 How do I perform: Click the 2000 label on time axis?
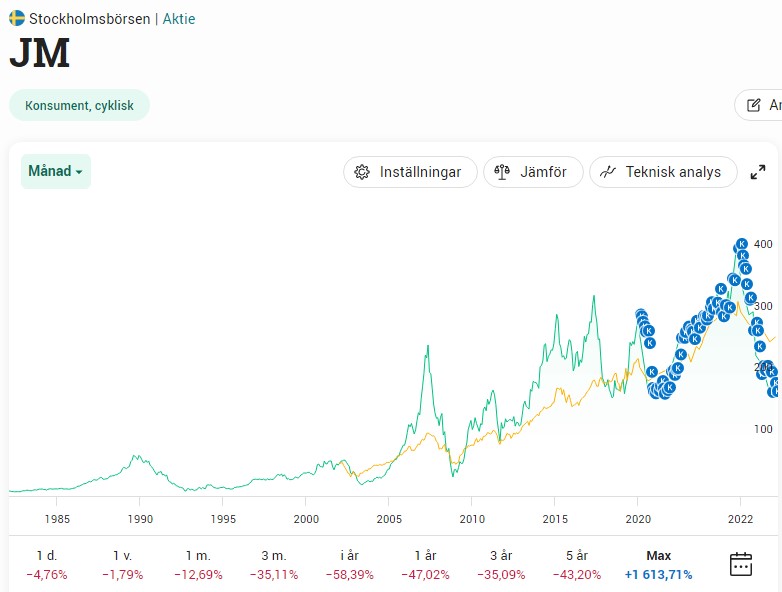point(306,519)
